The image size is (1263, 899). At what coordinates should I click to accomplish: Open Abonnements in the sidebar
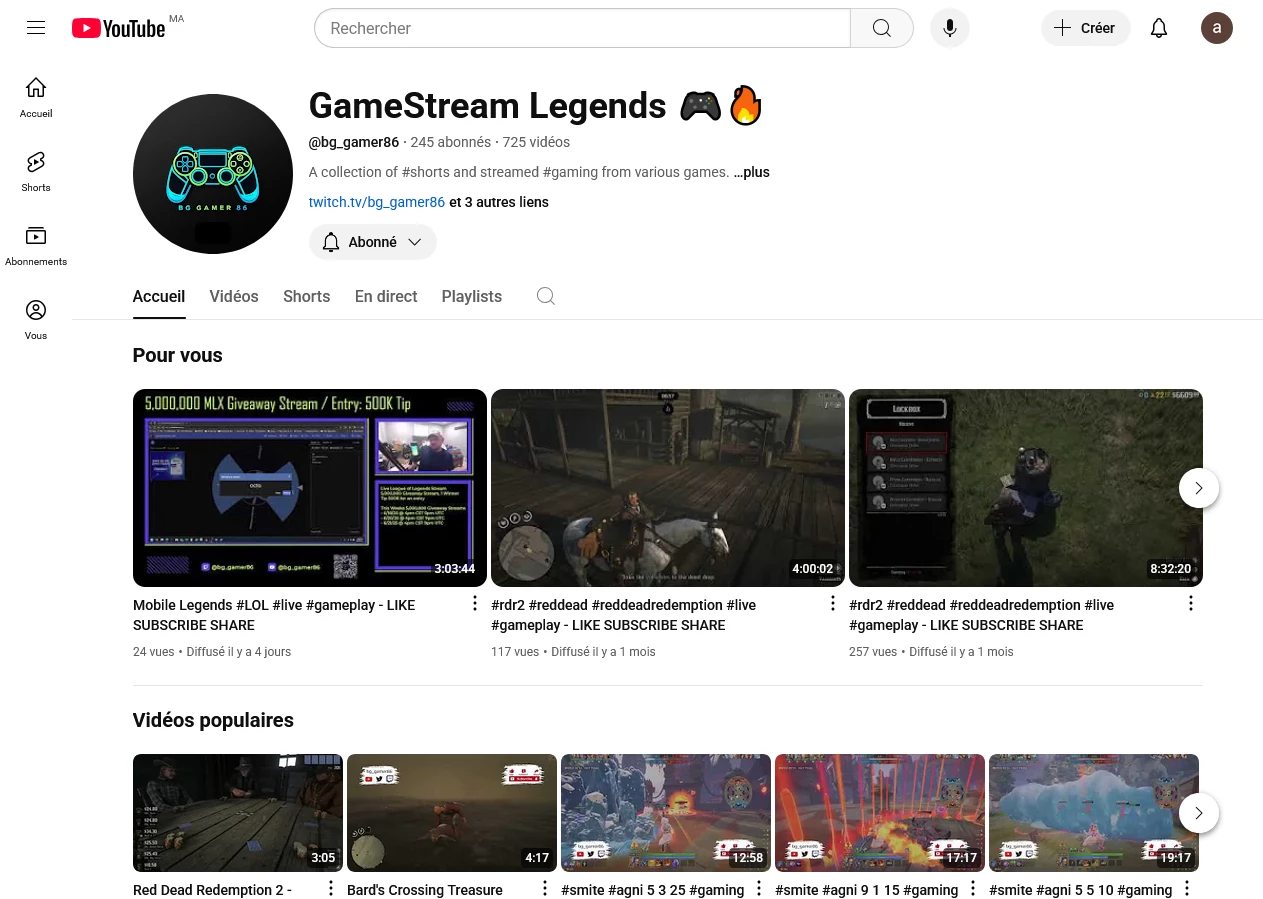[x=36, y=245]
